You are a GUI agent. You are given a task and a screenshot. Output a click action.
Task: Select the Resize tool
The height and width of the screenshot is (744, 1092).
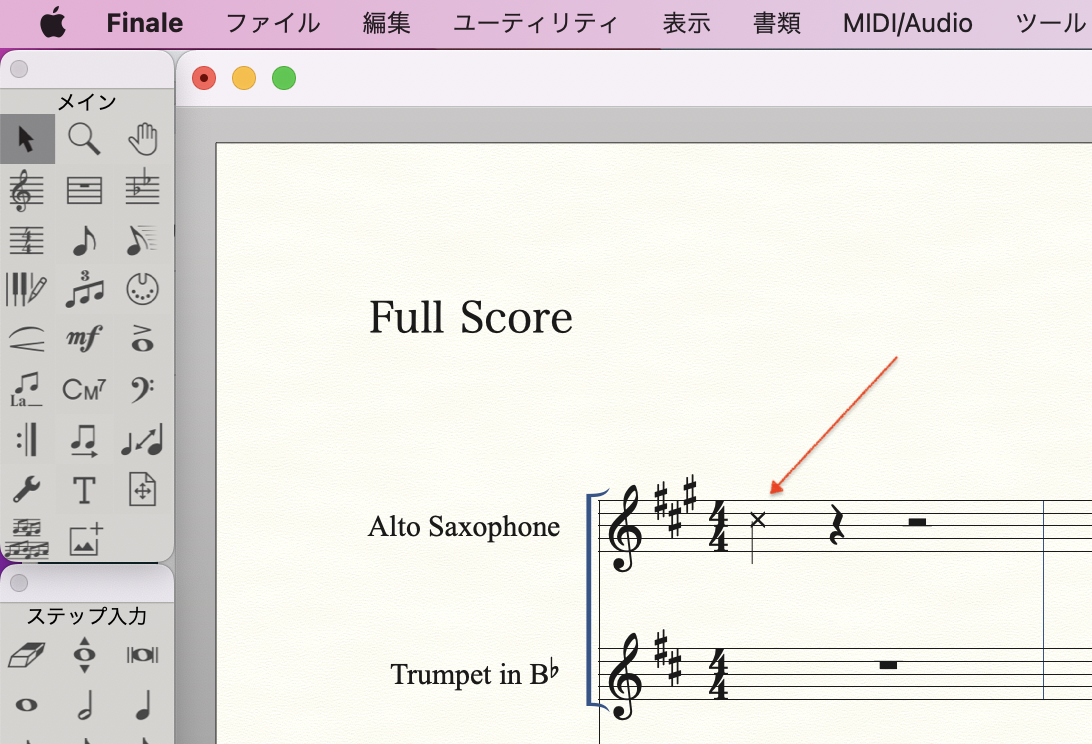143,440
